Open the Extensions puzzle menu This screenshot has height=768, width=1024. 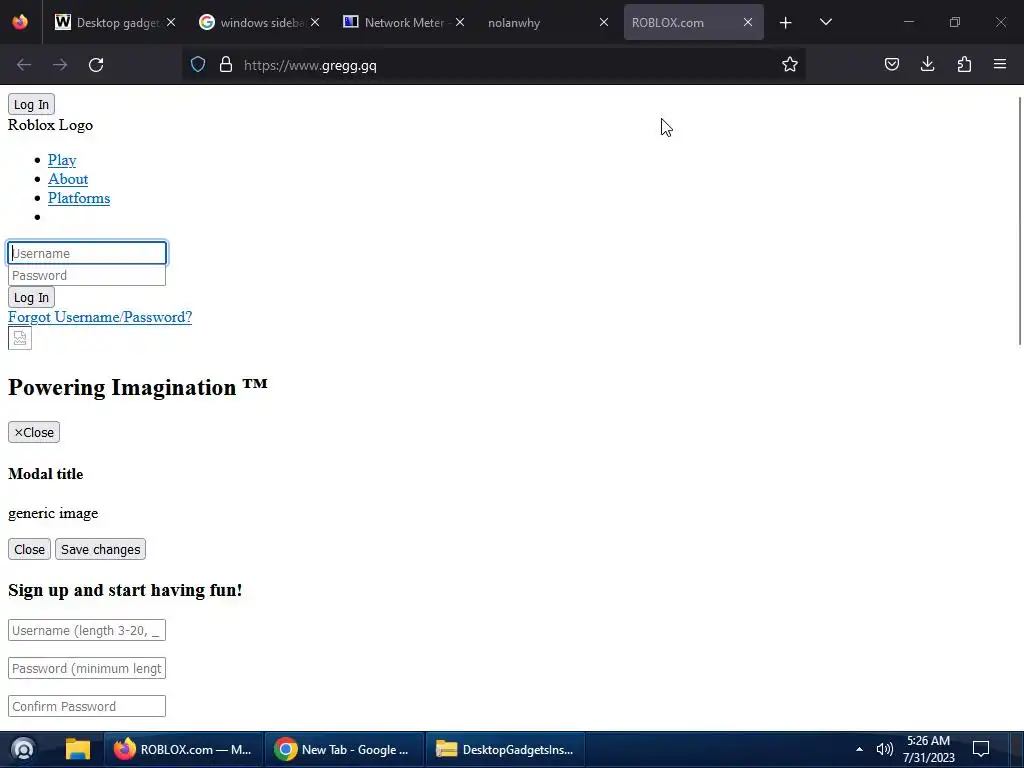pyautogui.click(x=964, y=64)
